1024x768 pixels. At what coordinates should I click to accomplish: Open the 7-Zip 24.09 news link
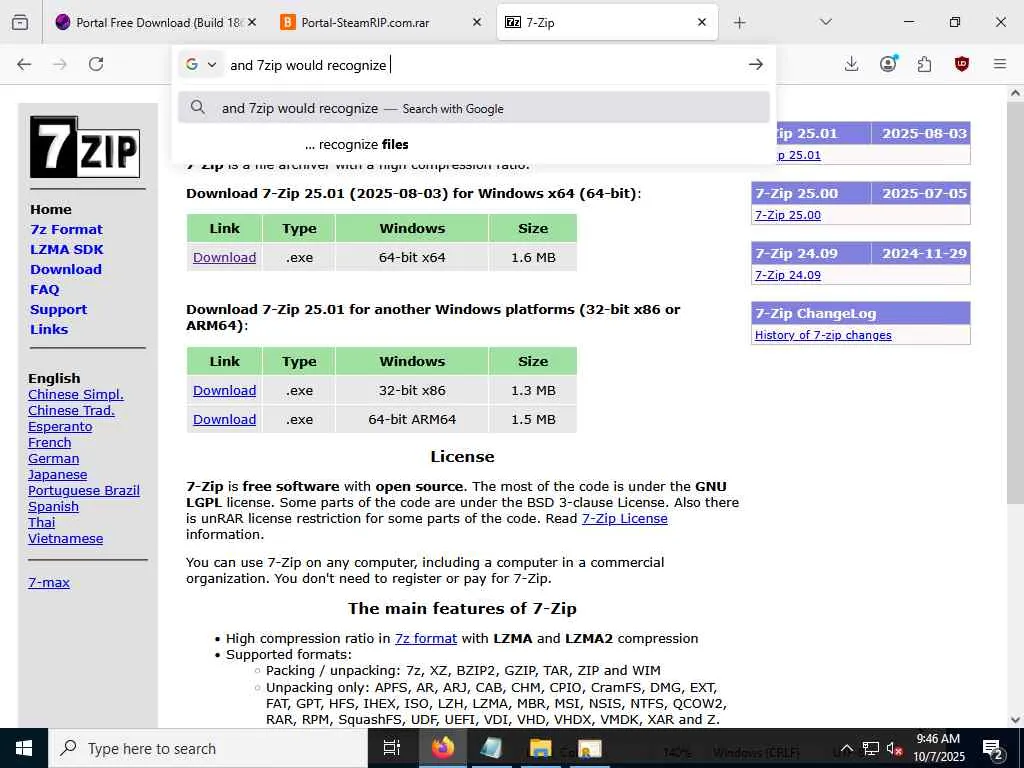coord(788,275)
